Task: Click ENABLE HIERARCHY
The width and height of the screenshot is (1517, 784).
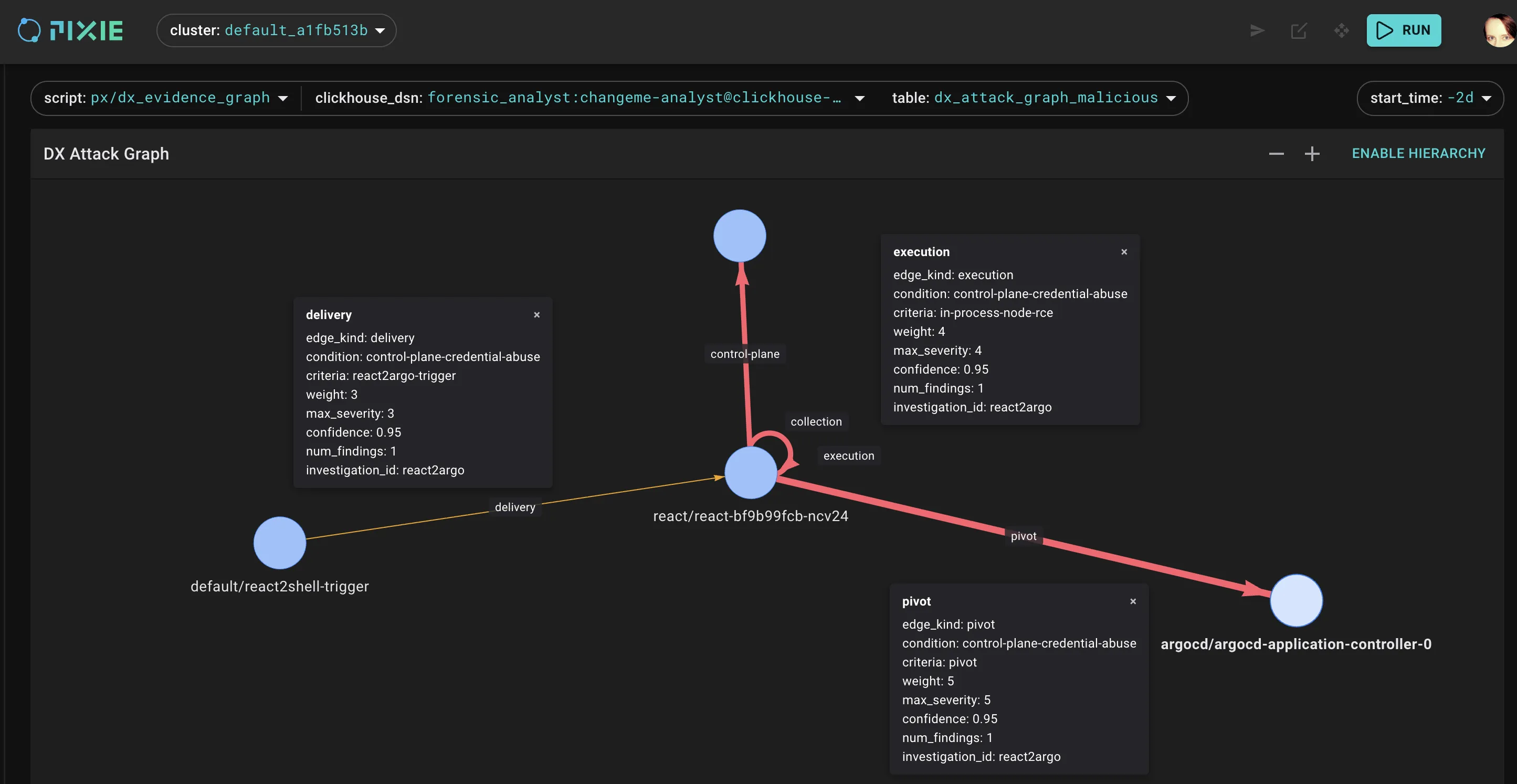Action: point(1418,154)
